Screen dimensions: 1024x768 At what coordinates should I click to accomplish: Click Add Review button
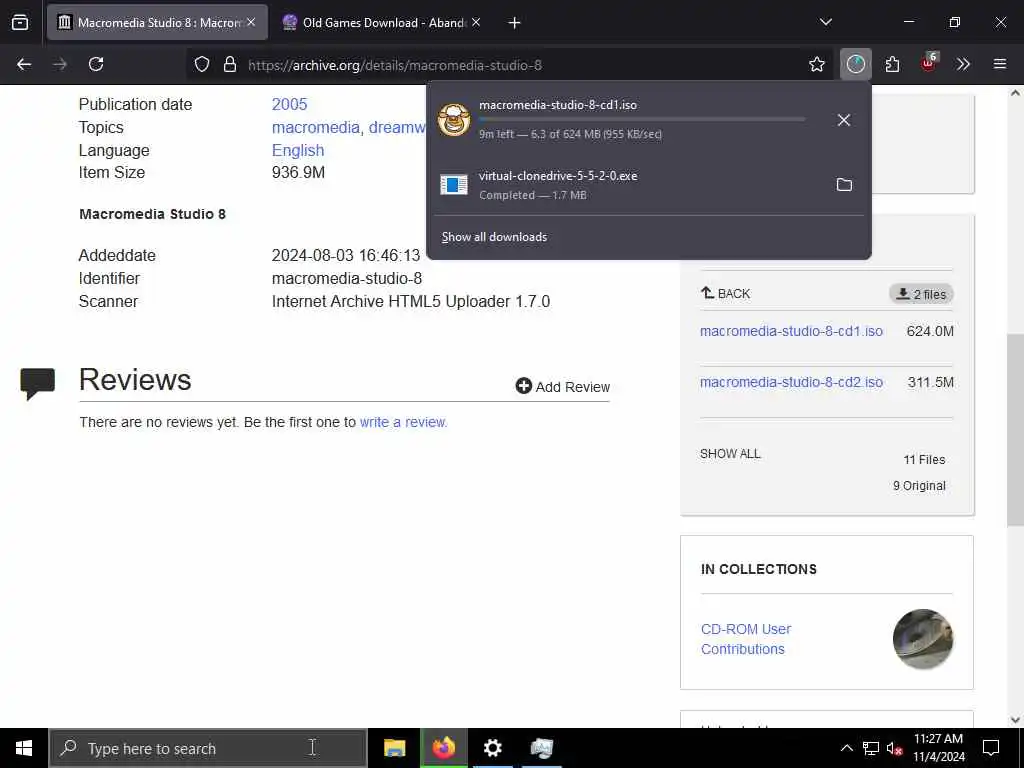tap(562, 387)
